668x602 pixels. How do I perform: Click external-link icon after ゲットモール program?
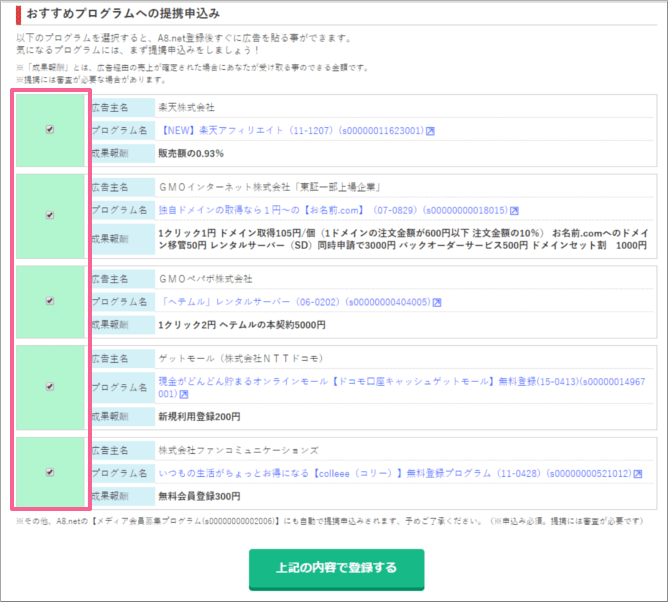click(184, 395)
